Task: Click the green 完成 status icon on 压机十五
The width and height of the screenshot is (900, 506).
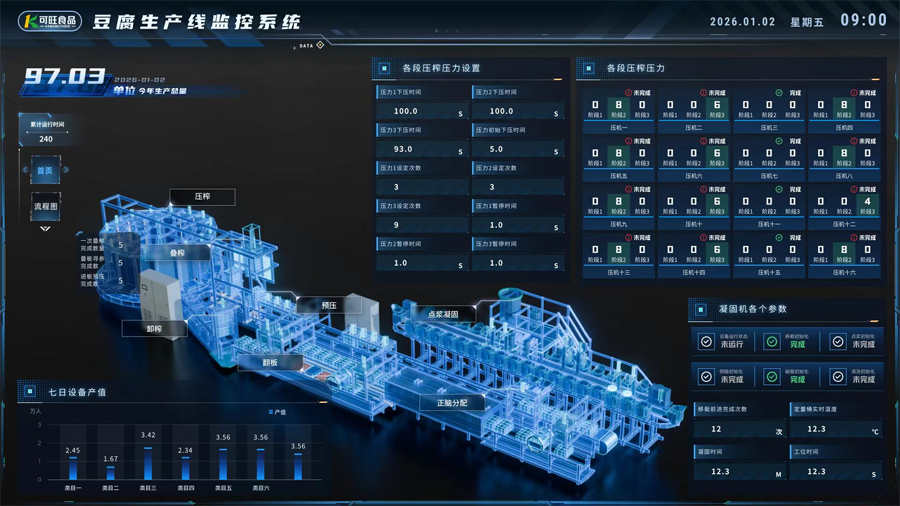Action: [779, 237]
